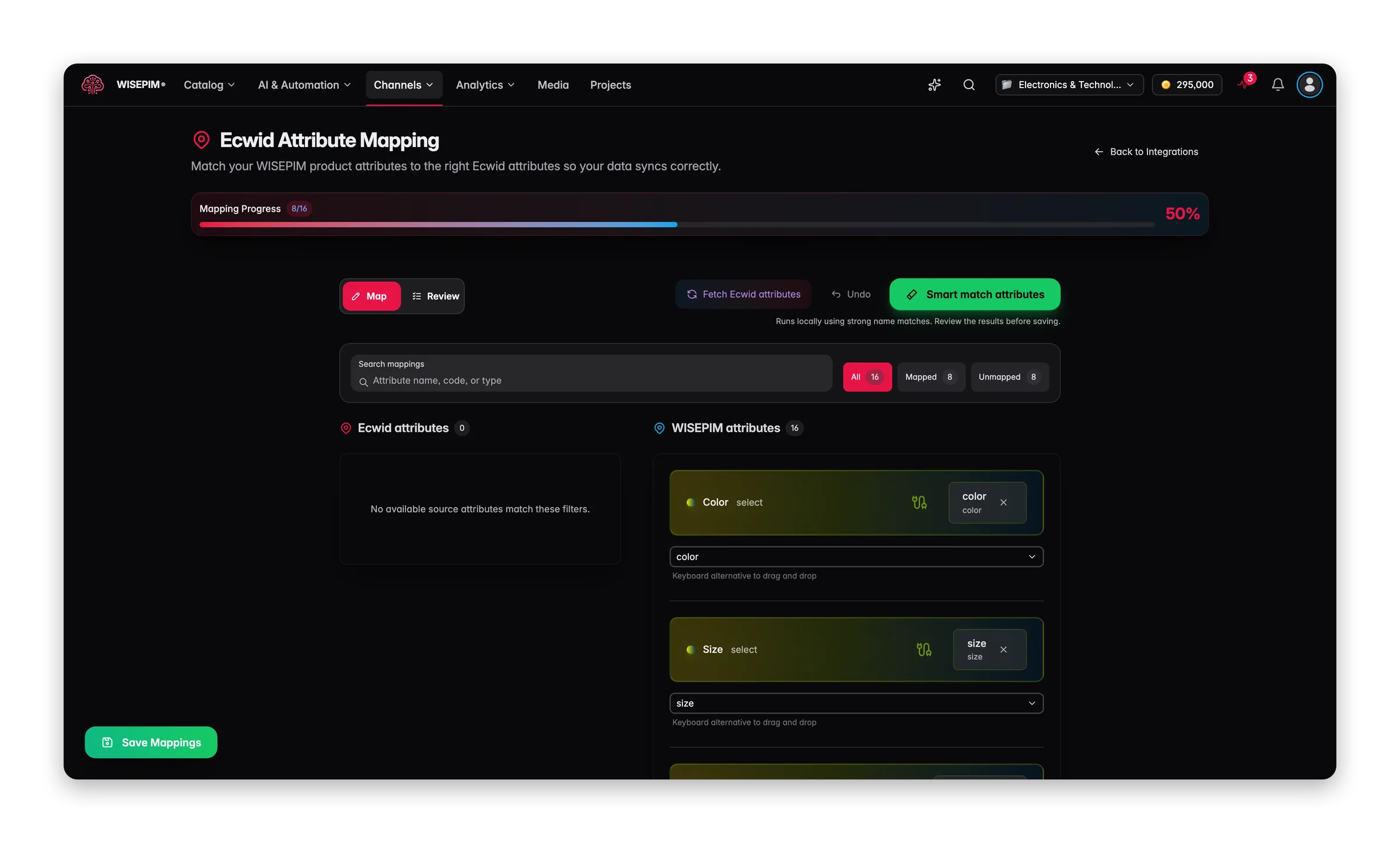Click the link icon on the Color row

[x=919, y=502]
